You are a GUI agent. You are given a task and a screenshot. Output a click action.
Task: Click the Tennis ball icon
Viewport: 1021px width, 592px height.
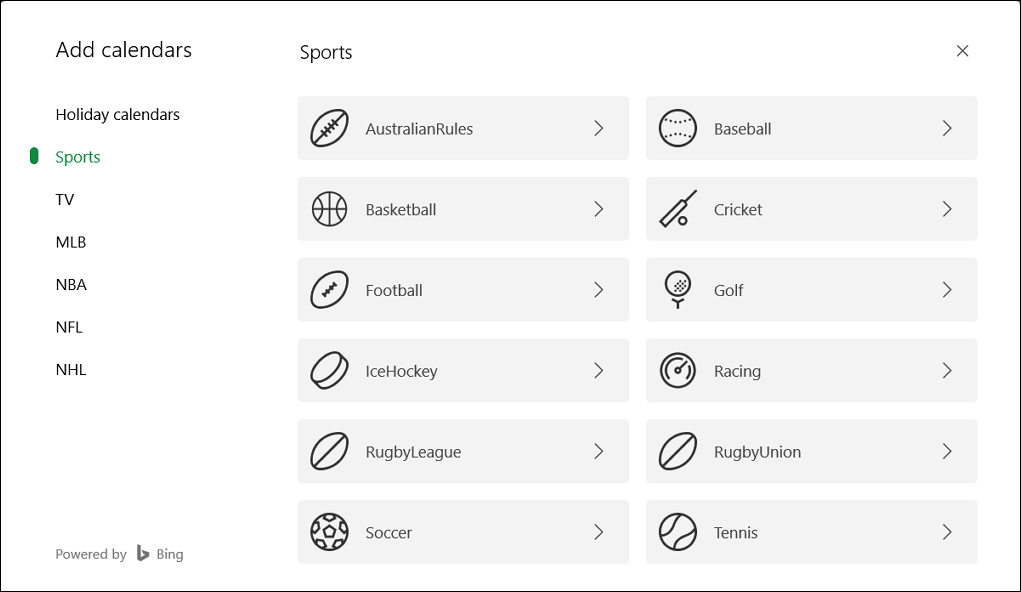click(x=677, y=532)
